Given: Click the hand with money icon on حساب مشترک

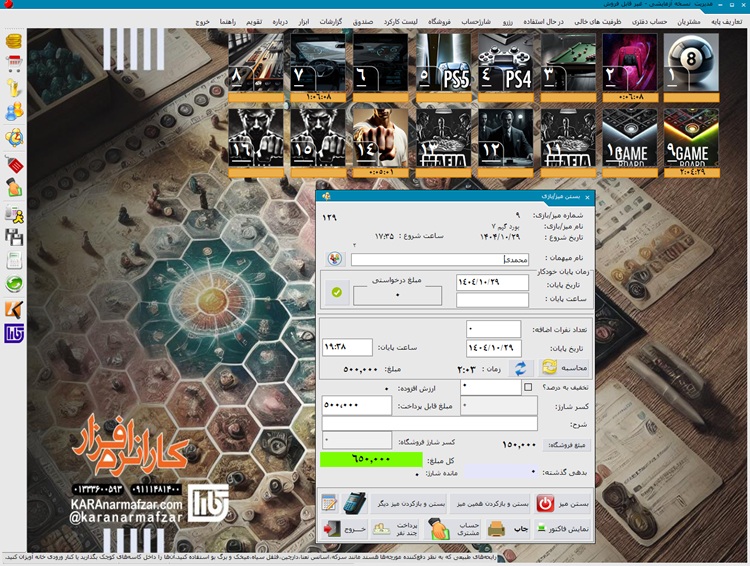Looking at the screenshot, I should coord(438,529).
